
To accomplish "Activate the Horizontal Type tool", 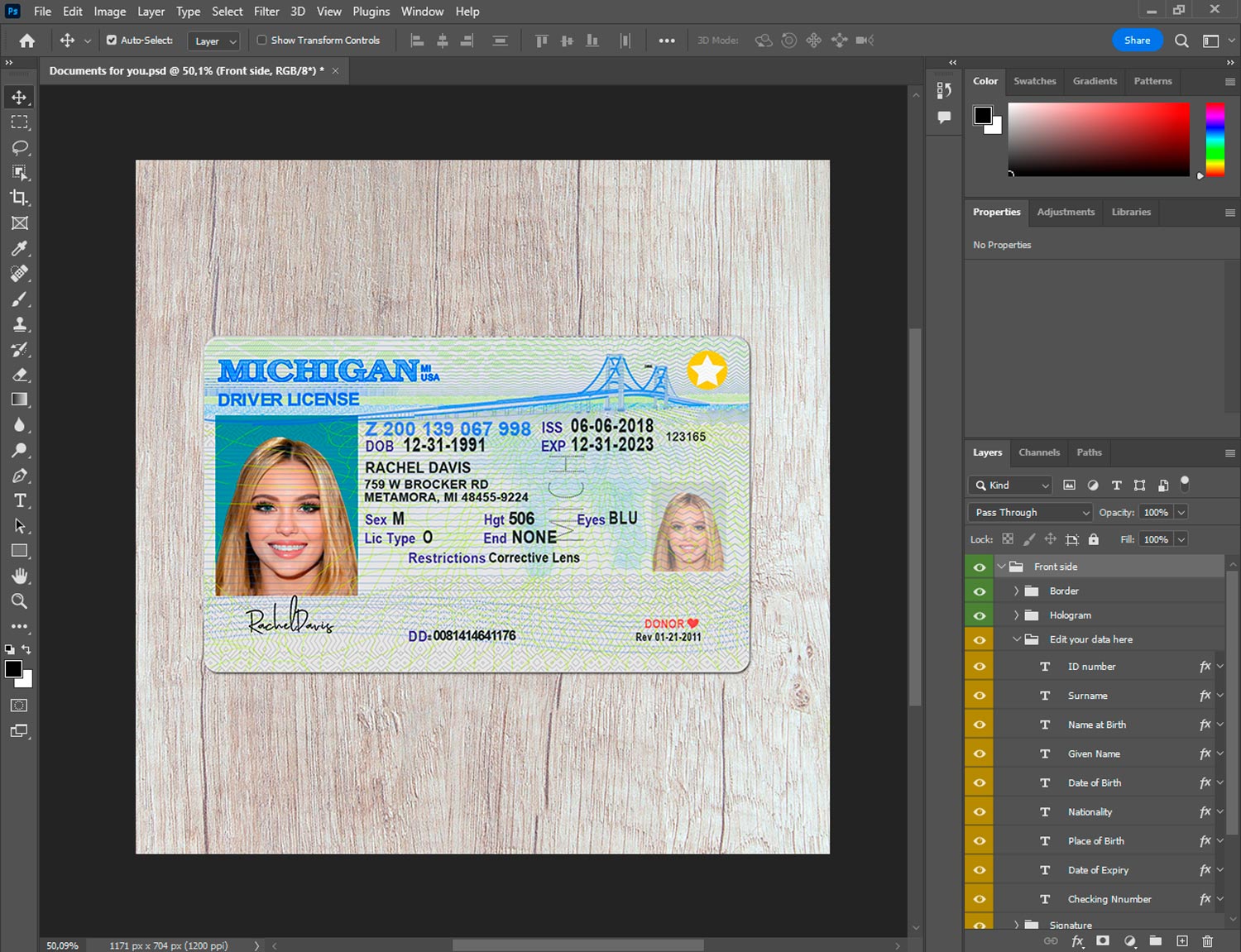I will coord(19,500).
